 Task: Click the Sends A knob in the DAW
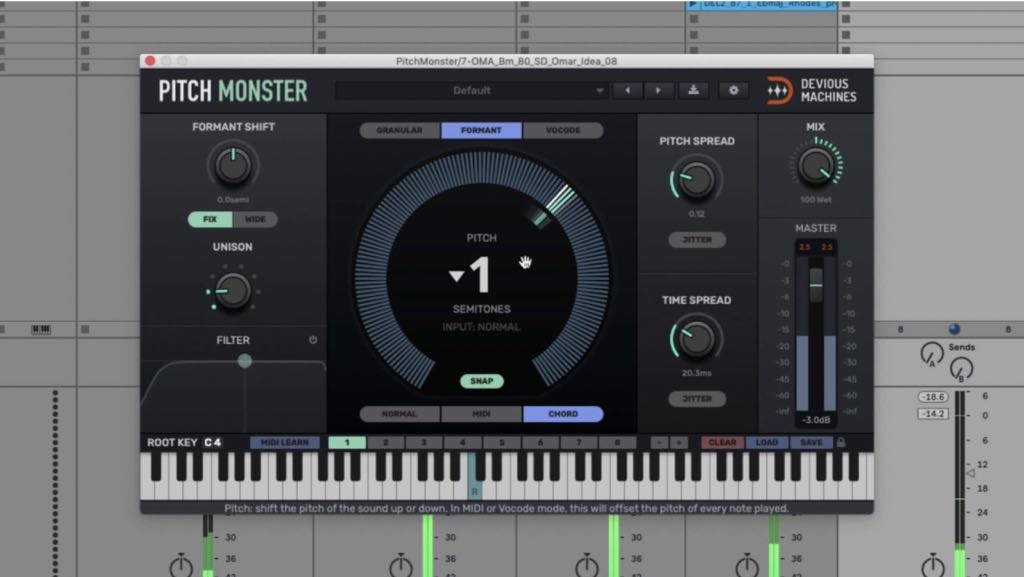932,355
